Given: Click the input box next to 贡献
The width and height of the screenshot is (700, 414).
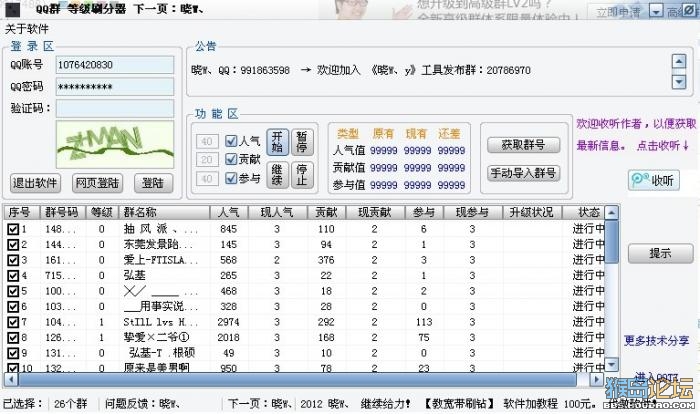Looking at the screenshot, I should pos(207,160).
